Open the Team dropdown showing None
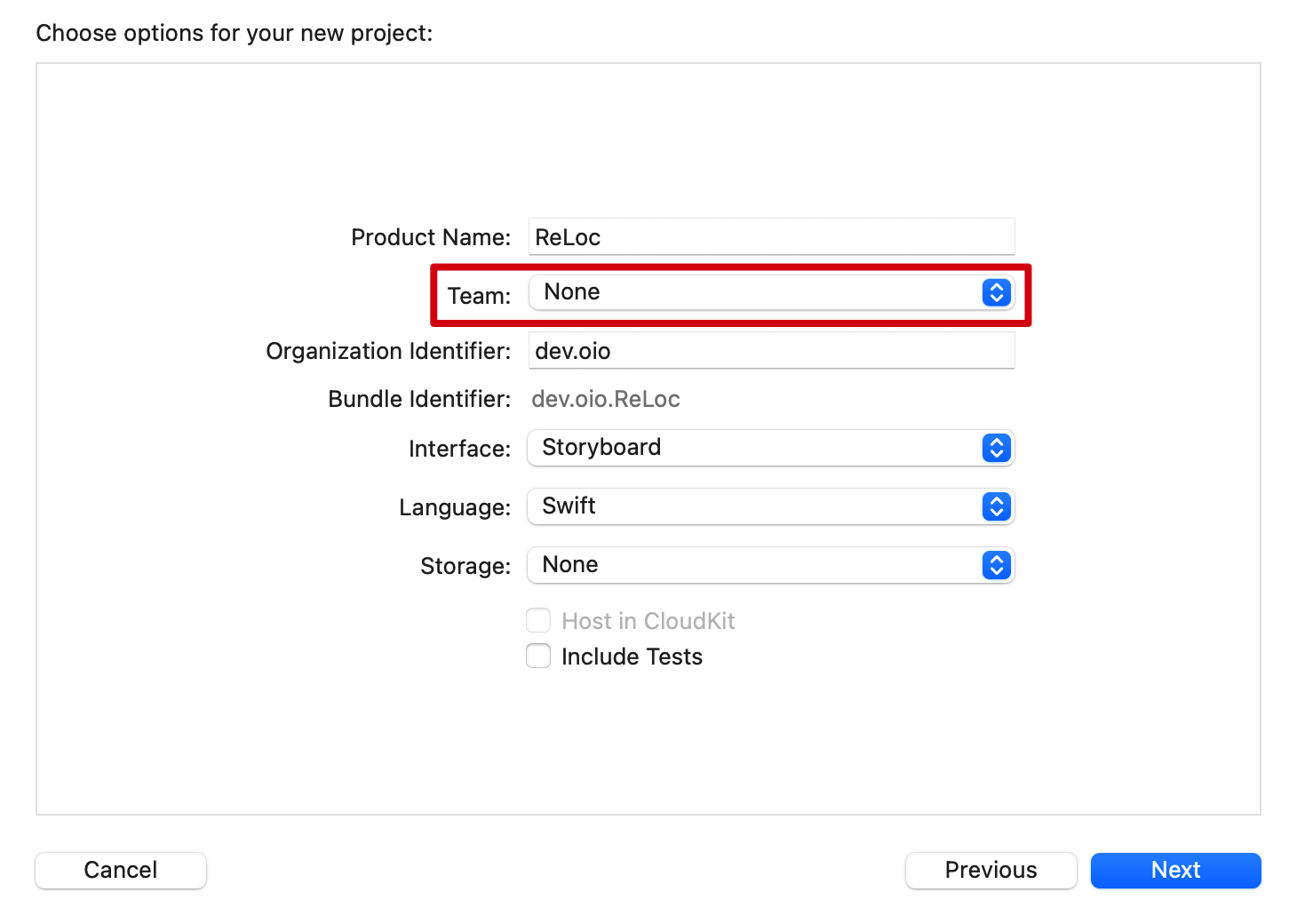1297x924 pixels. pyautogui.click(x=755, y=292)
